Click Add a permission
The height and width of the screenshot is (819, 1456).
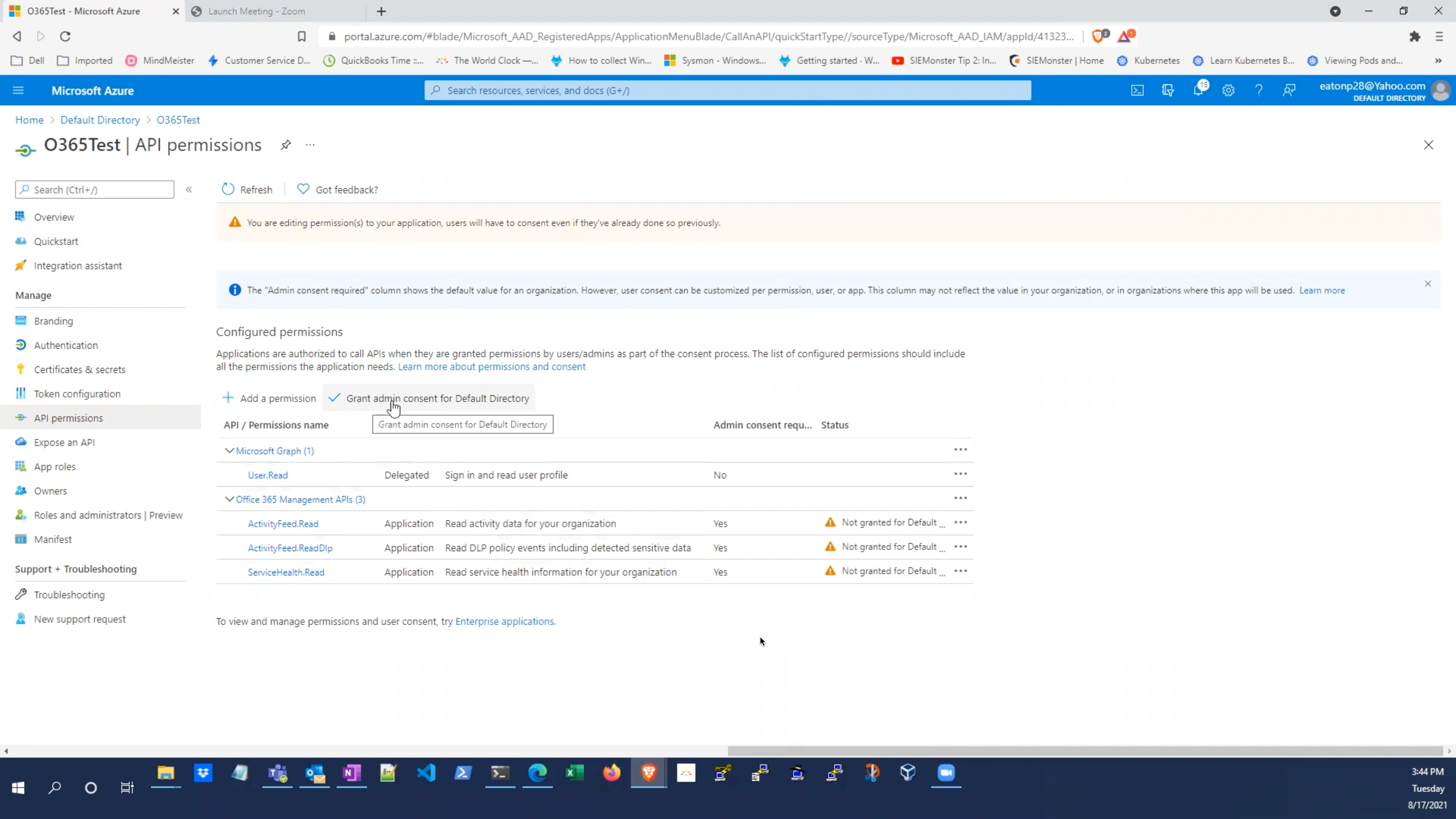tap(269, 398)
